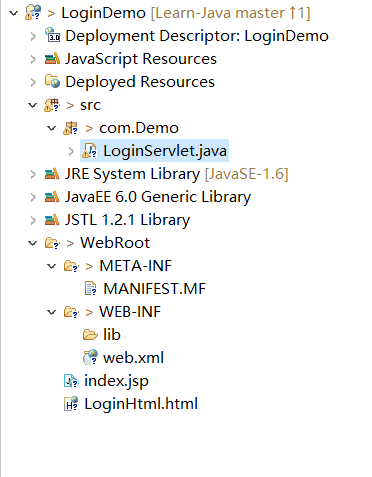Select the src folder label
This screenshot has height=477, width=372.
90,105
